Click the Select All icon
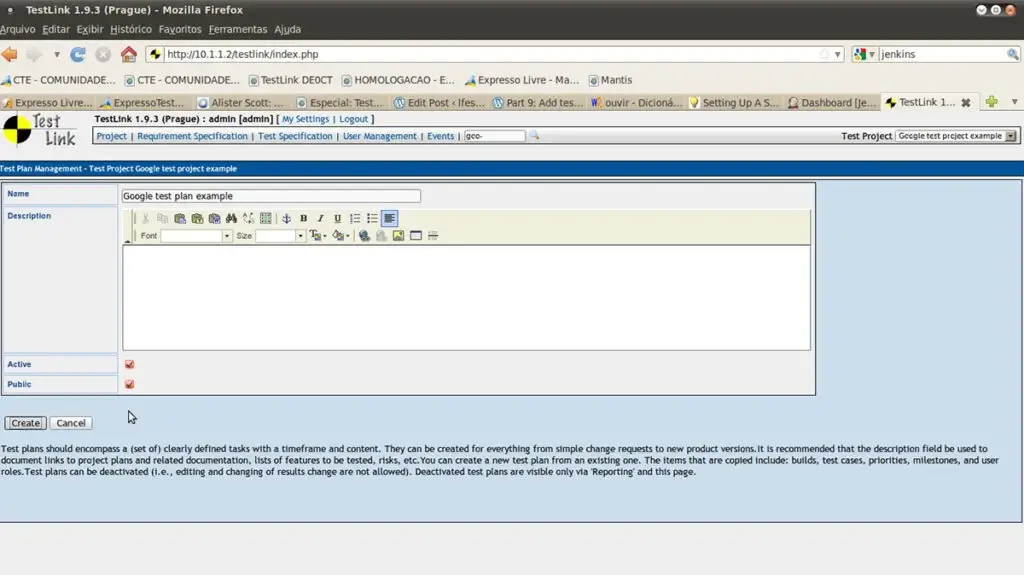The width and height of the screenshot is (1024, 575). (x=266, y=218)
